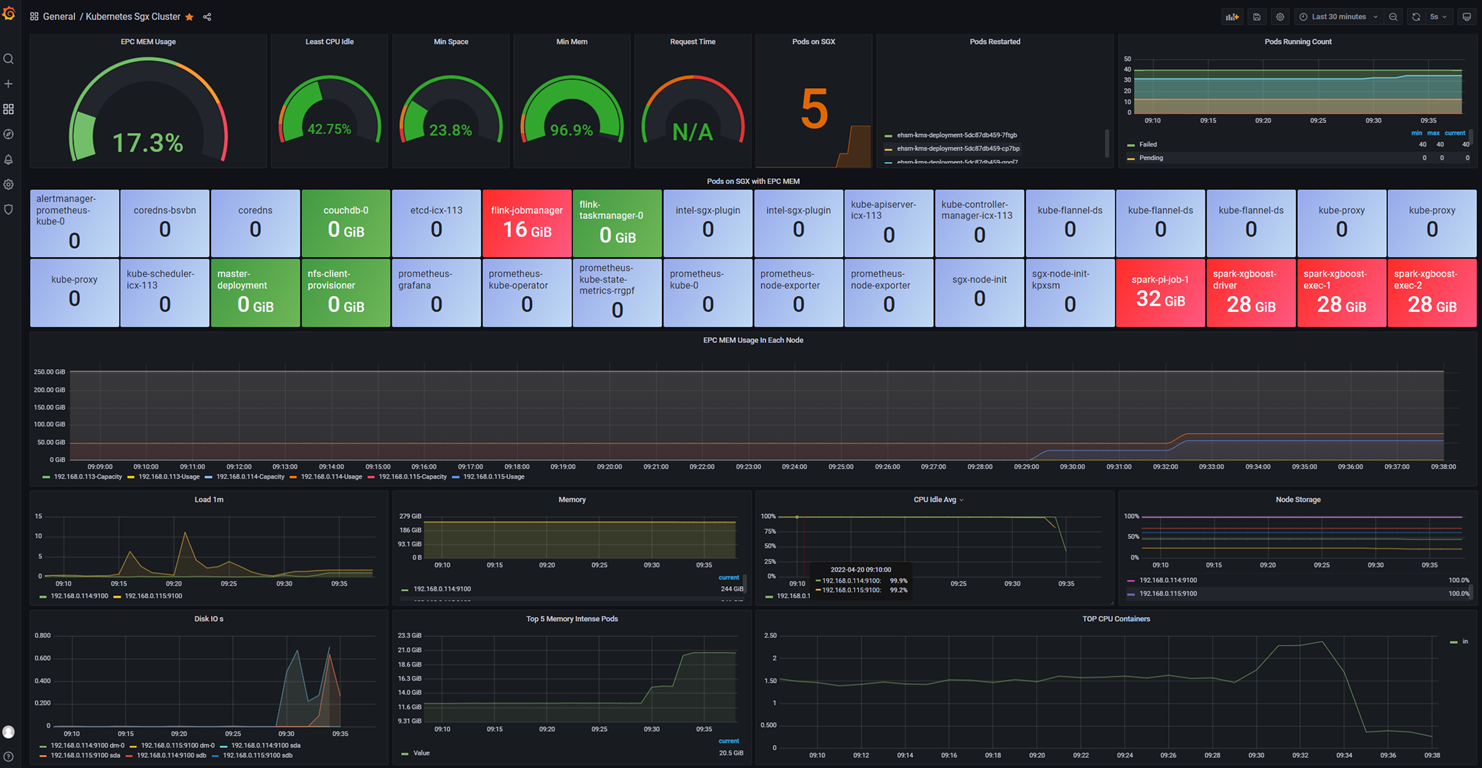1482x768 pixels.
Task: Select the spark-xgboost-exec-2 tile
Action: [x=1432, y=293]
